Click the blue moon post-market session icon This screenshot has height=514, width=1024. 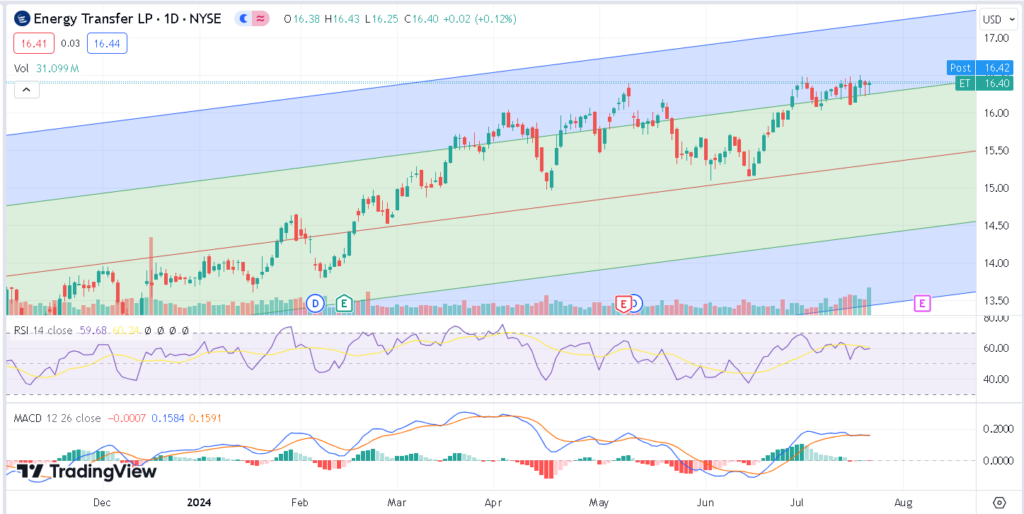(243, 19)
